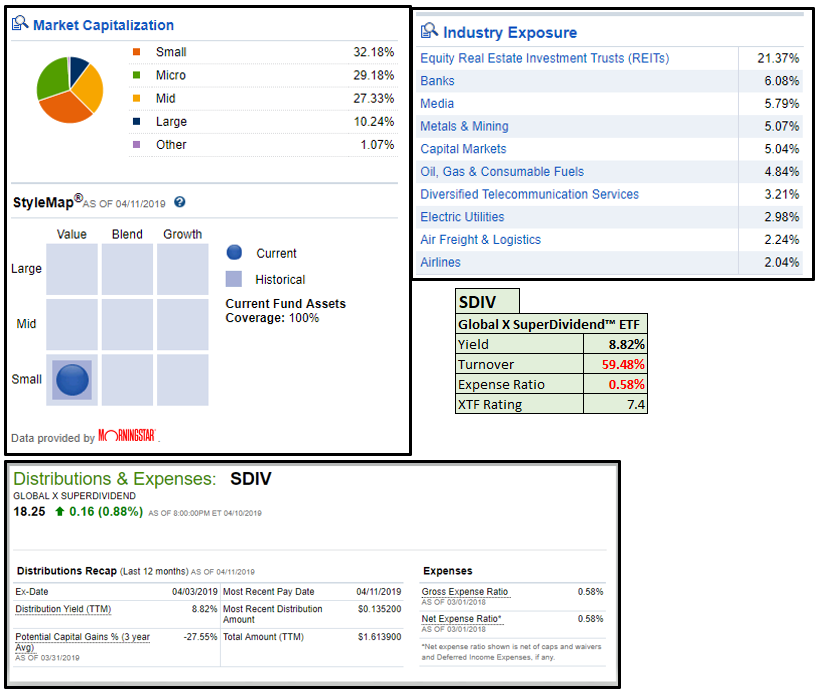The image size is (825, 695).
Task: Click the Historical legend square
Action: click(234, 280)
